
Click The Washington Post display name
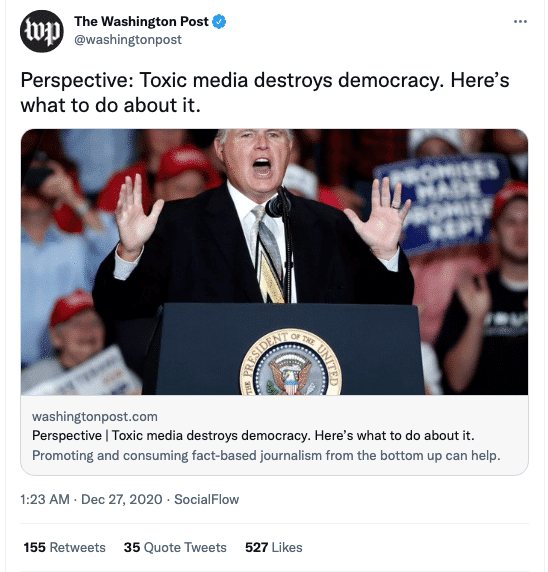click(141, 22)
